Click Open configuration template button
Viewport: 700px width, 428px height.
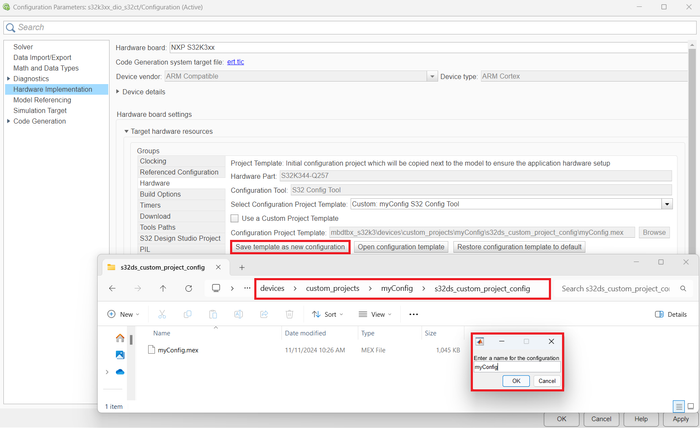pos(401,247)
